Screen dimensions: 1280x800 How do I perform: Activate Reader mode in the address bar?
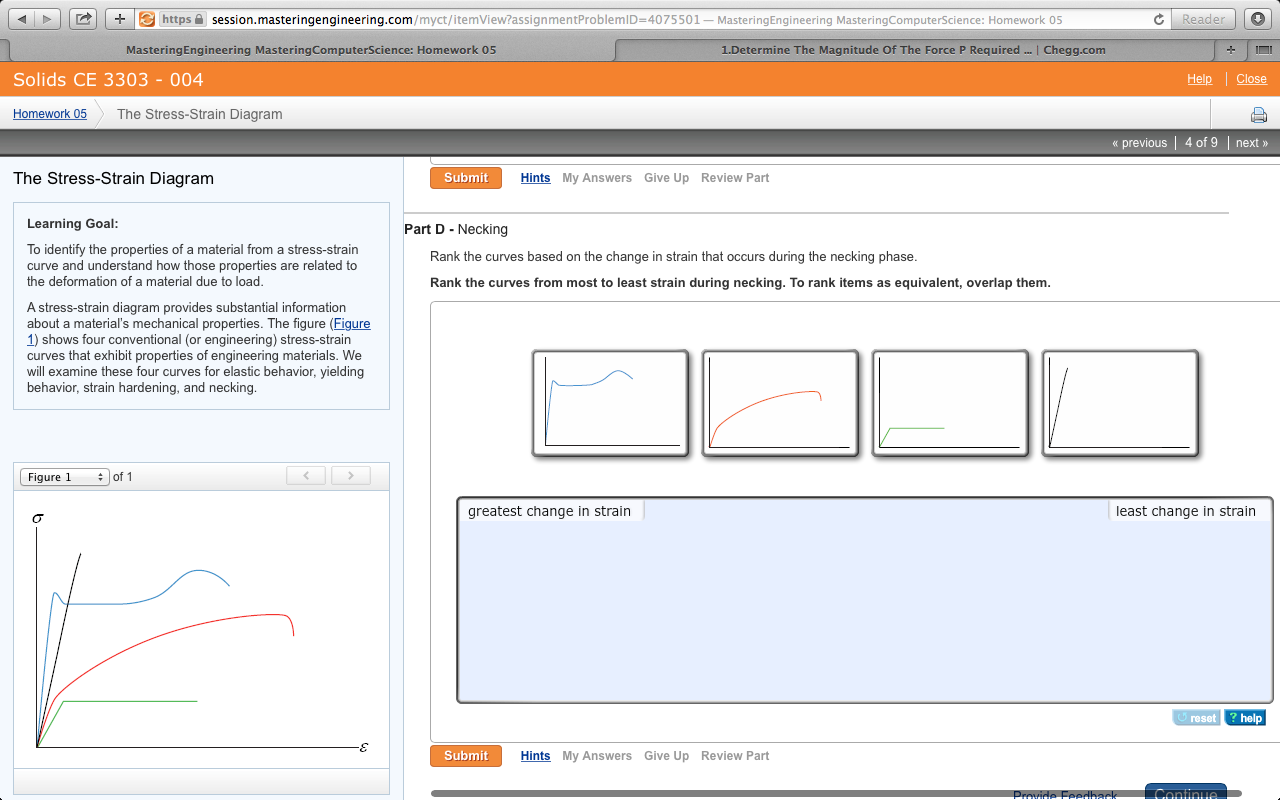point(1202,18)
